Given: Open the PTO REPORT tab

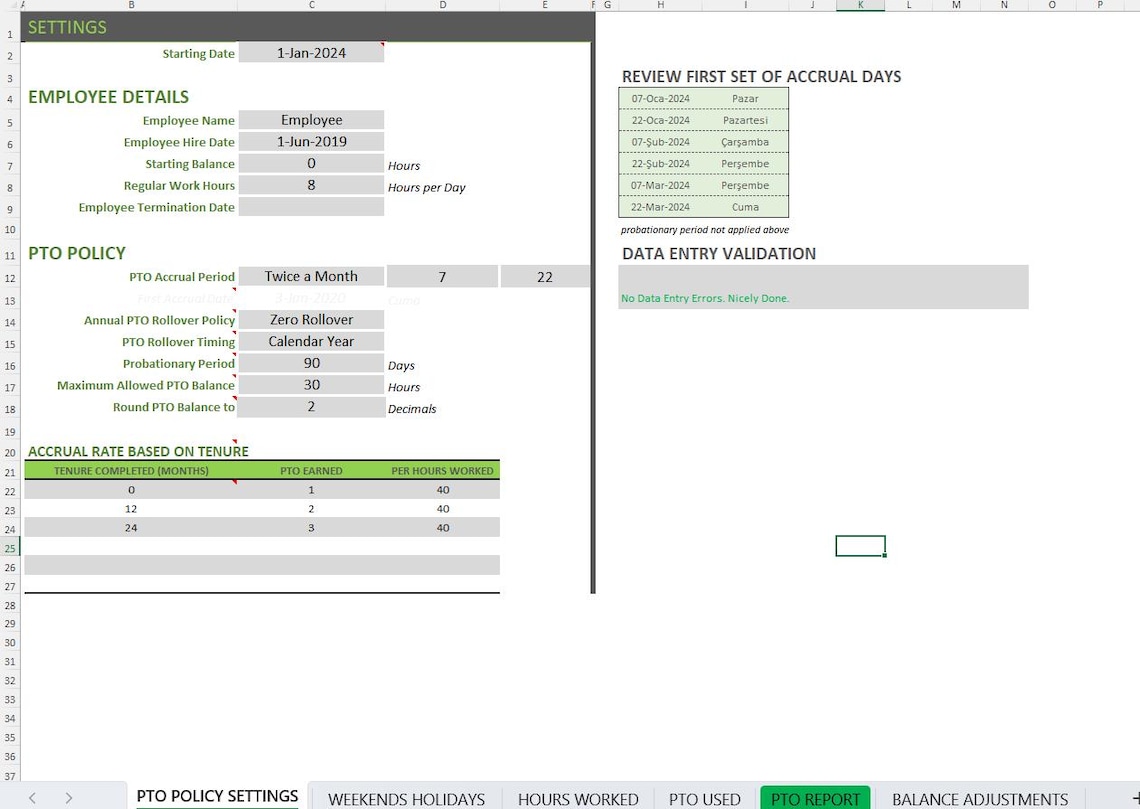Looking at the screenshot, I should tap(815, 797).
